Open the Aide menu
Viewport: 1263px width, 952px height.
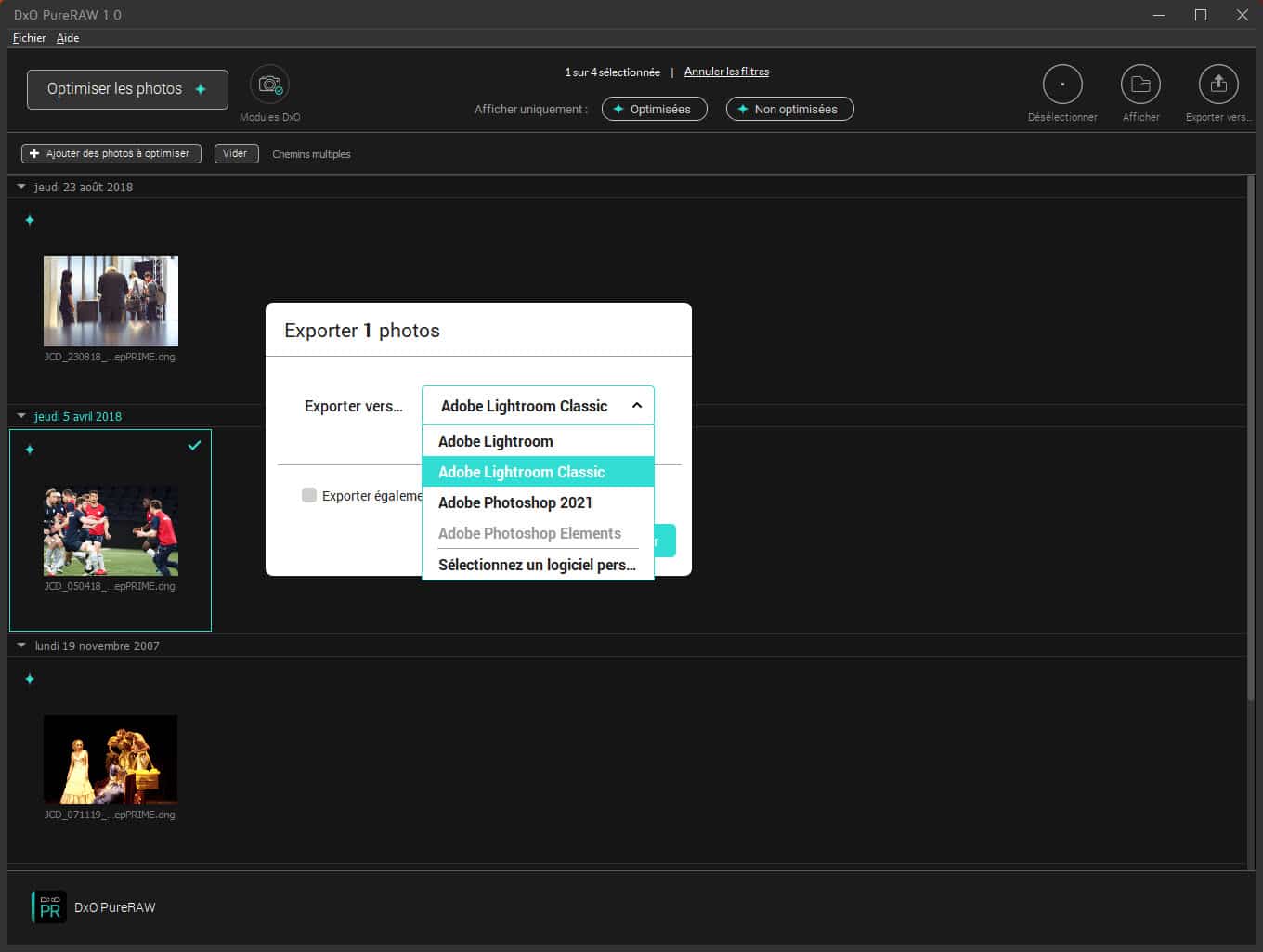pyautogui.click(x=68, y=38)
